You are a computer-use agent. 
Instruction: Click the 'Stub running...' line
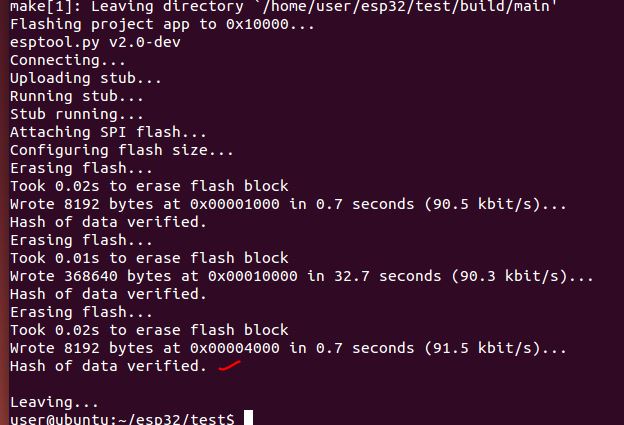point(77,114)
